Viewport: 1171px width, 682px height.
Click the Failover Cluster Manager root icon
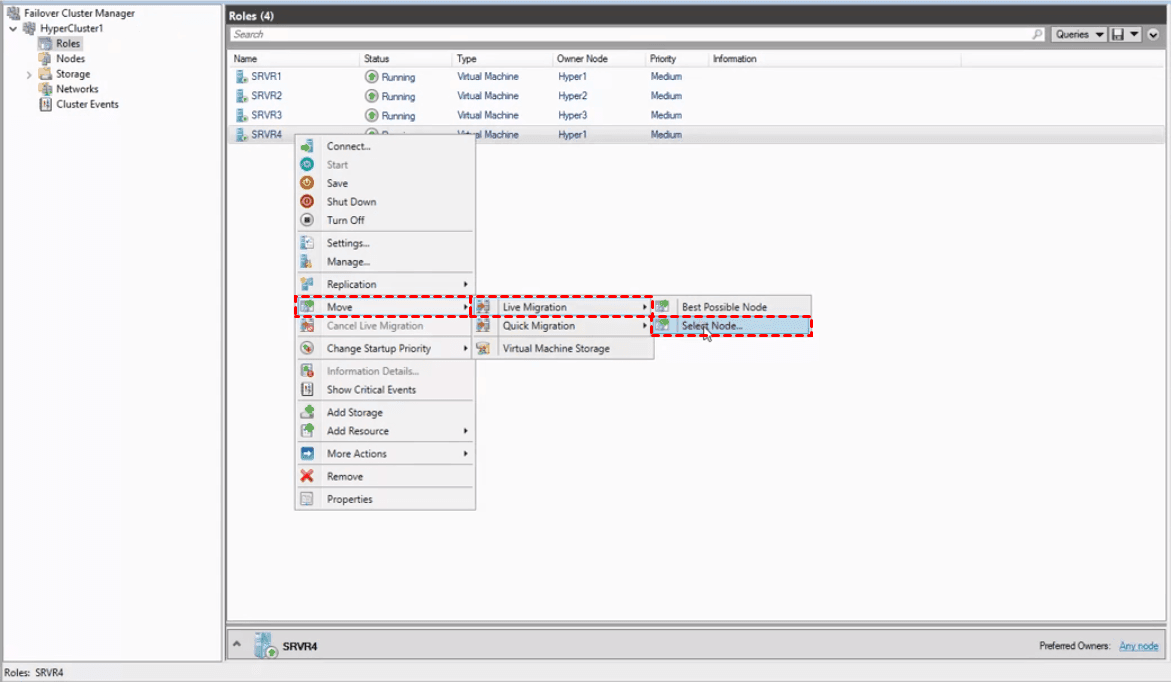click(13, 13)
